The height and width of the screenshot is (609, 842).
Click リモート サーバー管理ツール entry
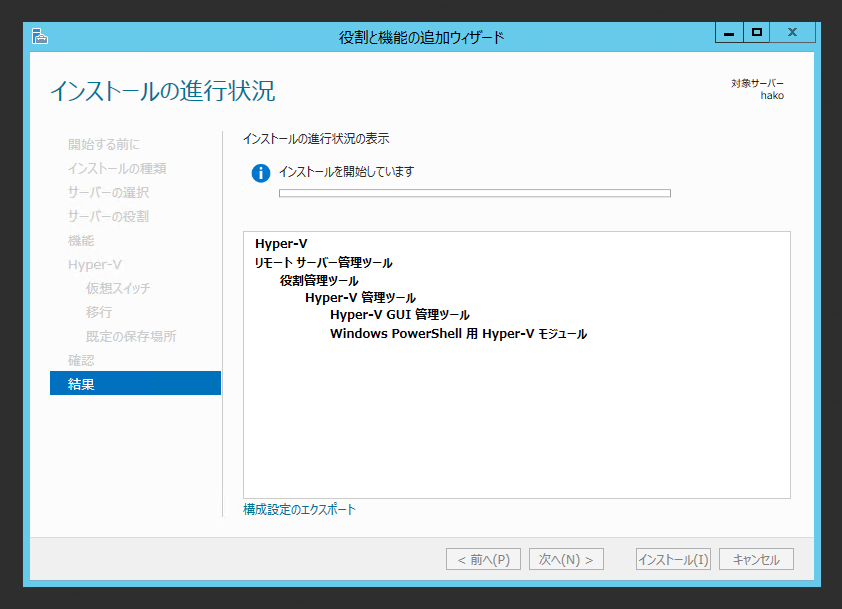[323, 262]
